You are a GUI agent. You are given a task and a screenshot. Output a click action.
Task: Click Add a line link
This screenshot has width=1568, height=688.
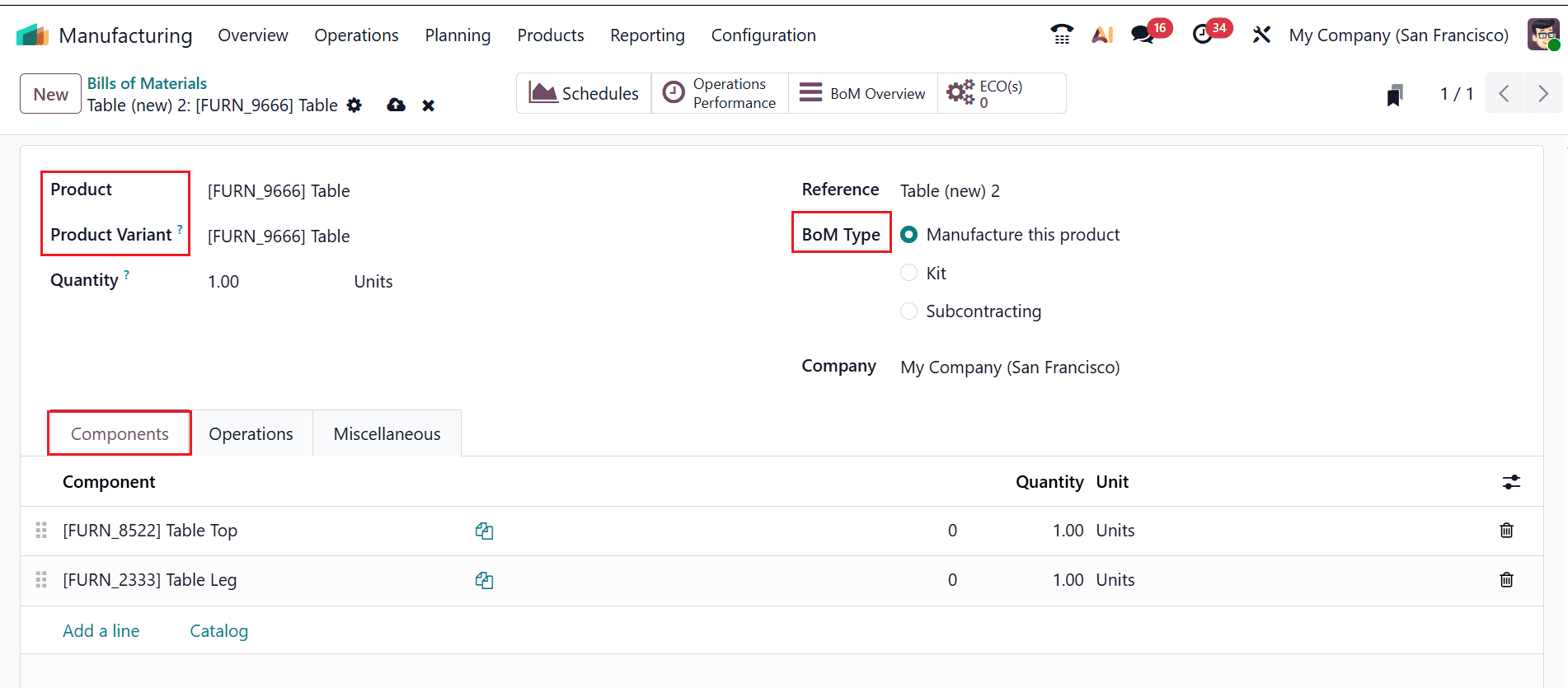tap(101, 630)
